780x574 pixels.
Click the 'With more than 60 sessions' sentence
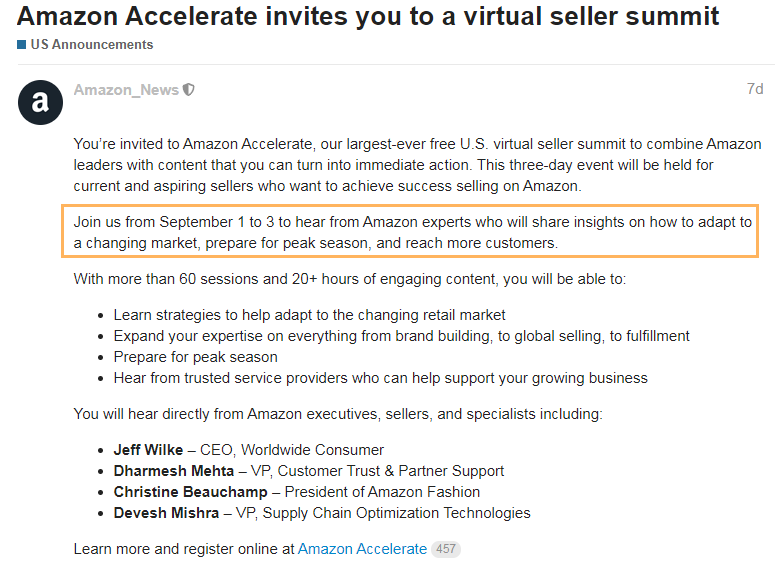[350, 279]
